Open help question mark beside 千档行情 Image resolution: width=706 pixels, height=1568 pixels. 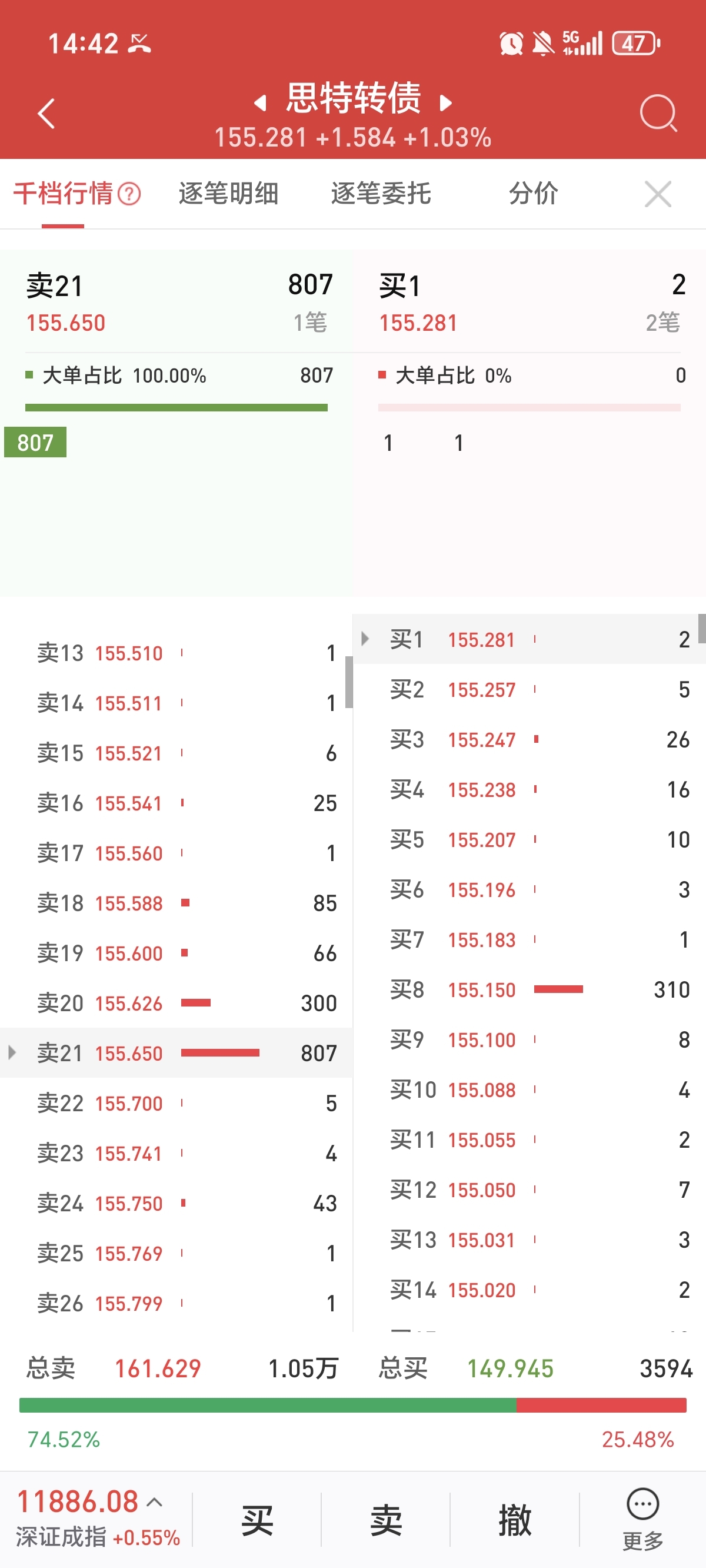(129, 194)
